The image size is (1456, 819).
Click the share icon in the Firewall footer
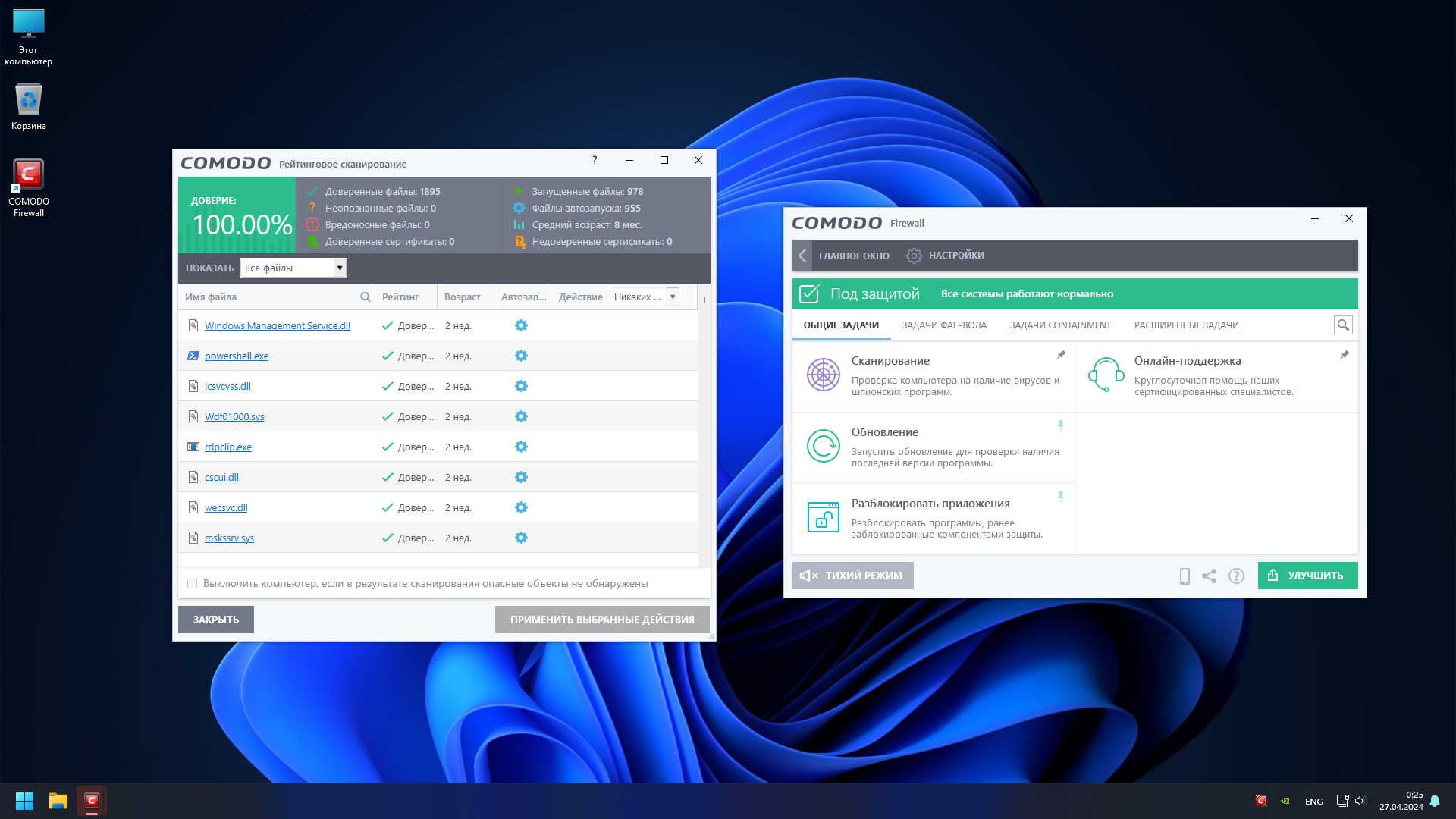point(1210,576)
